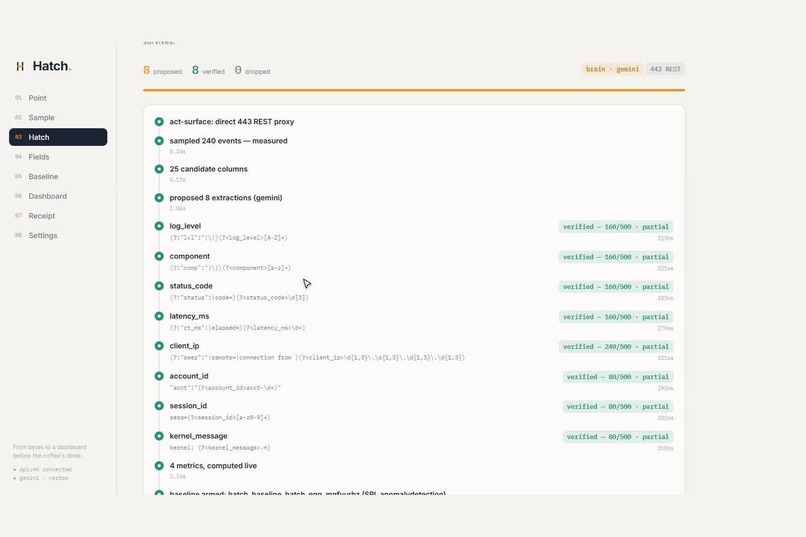Click latency_ms verified 160/500 partial badge
Viewport: 806px width, 537px height.
(616, 317)
